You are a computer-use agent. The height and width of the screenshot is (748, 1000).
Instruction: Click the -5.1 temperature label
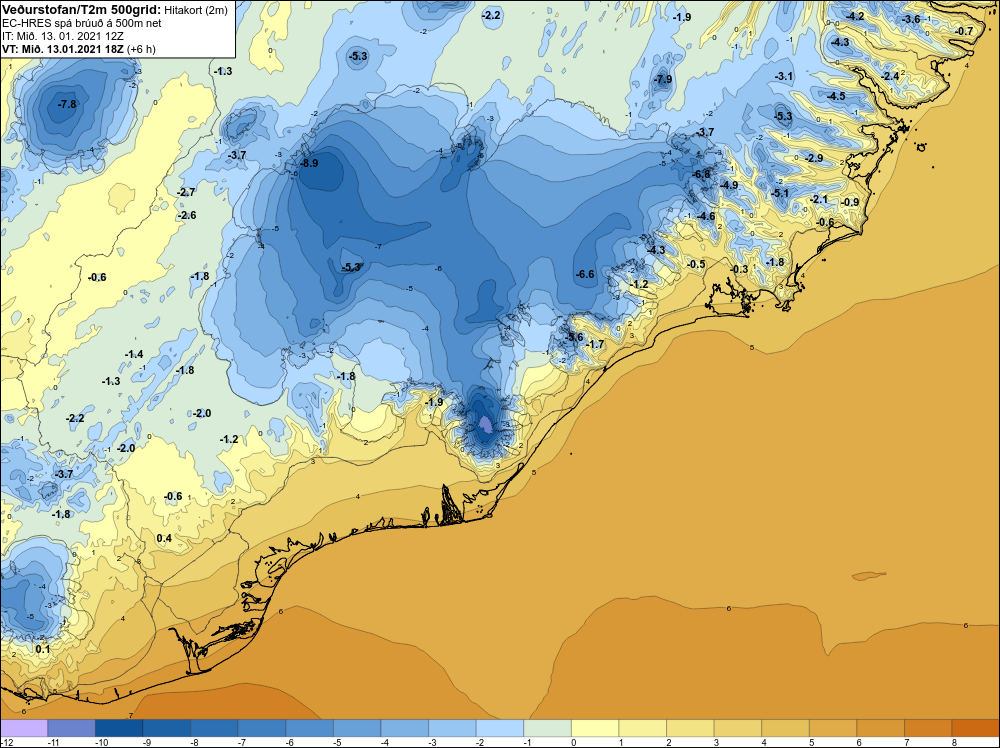[780, 193]
